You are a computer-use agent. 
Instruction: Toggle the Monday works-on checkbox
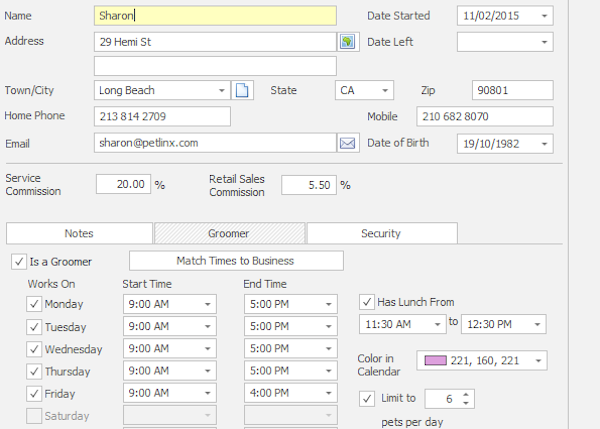(34, 304)
